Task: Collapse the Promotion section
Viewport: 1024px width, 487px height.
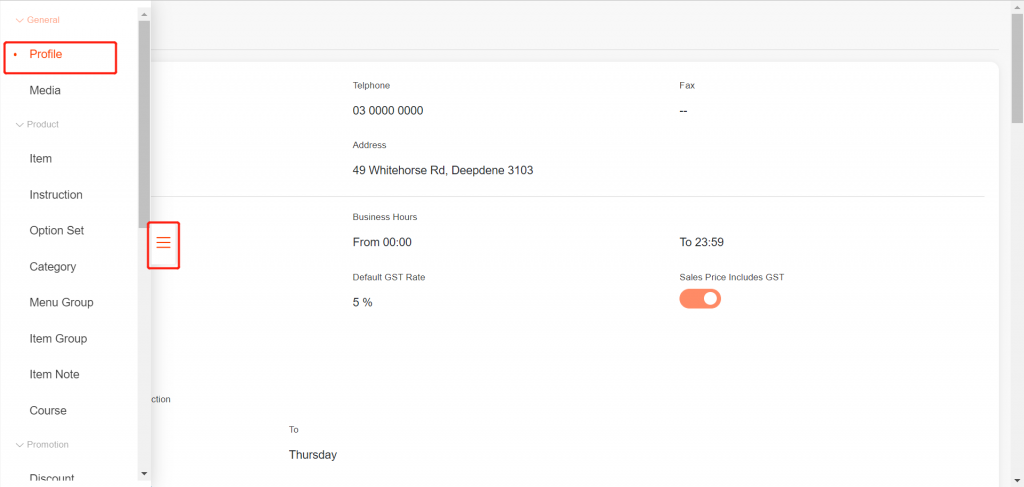Action: 20,445
